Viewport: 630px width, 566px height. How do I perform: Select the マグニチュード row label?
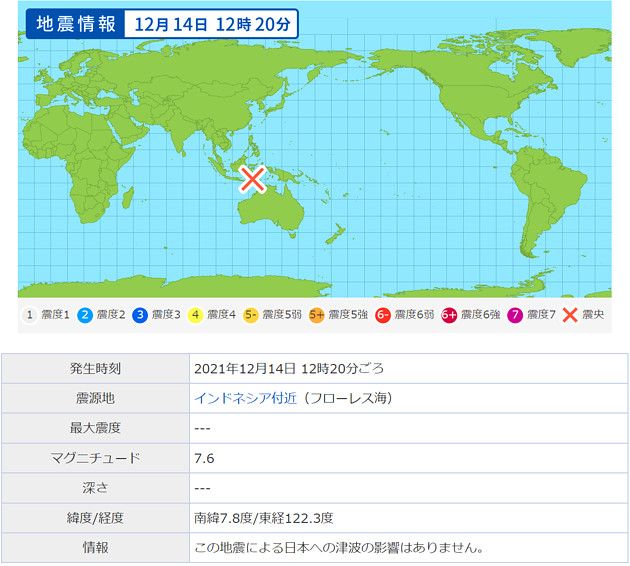pos(95,458)
